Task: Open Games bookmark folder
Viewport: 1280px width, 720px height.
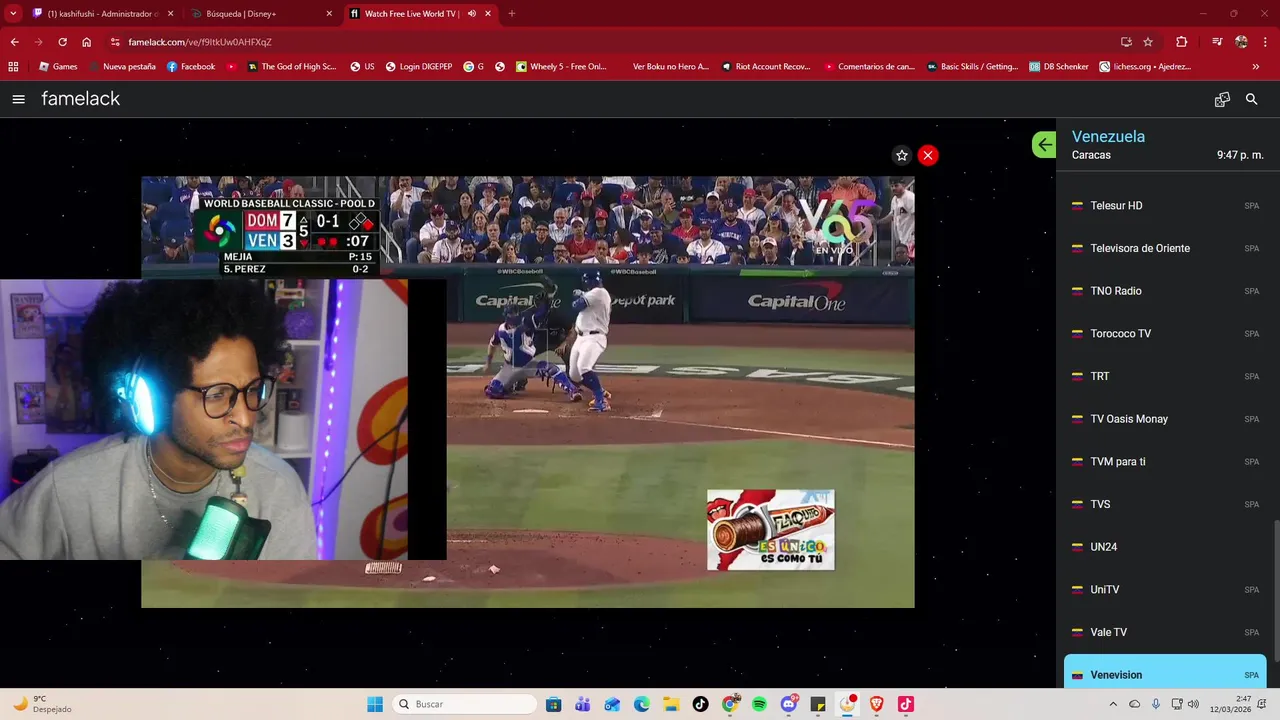Action: [58, 67]
